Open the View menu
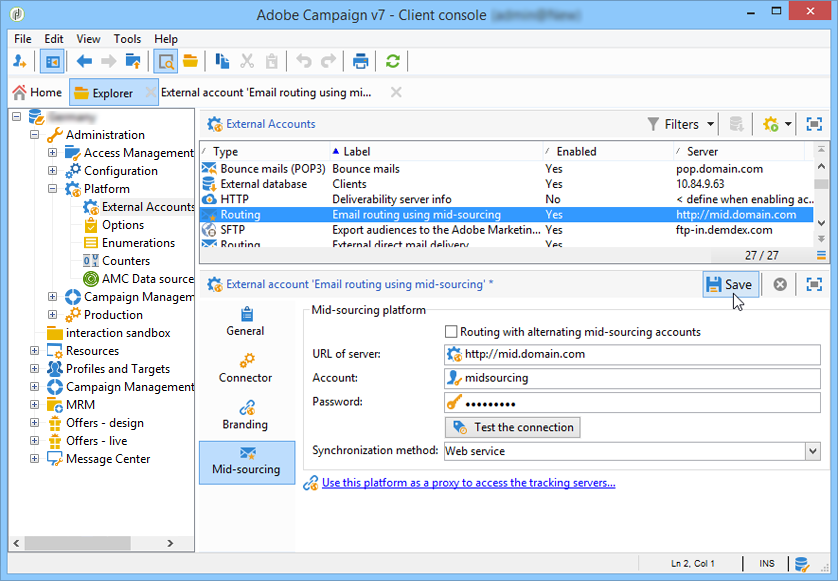Image resolution: width=838 pixels, height=581 pixels. click(x=88, y=39)
